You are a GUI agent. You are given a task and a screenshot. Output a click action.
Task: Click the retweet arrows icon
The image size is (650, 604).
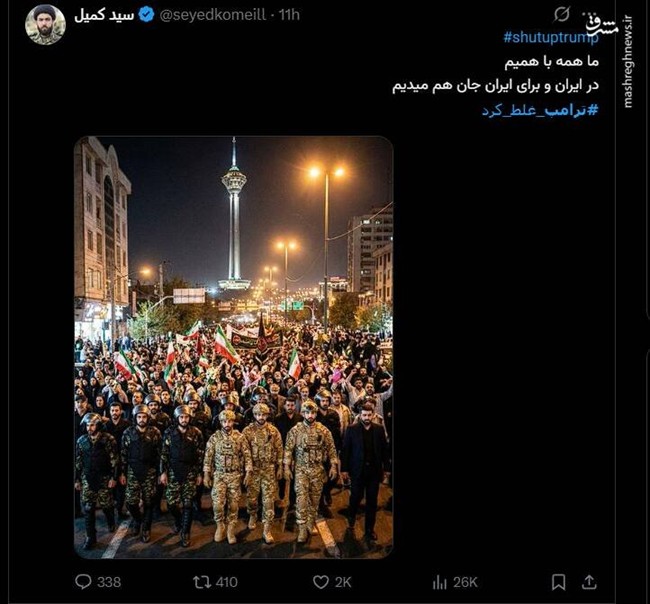(202, 582)
